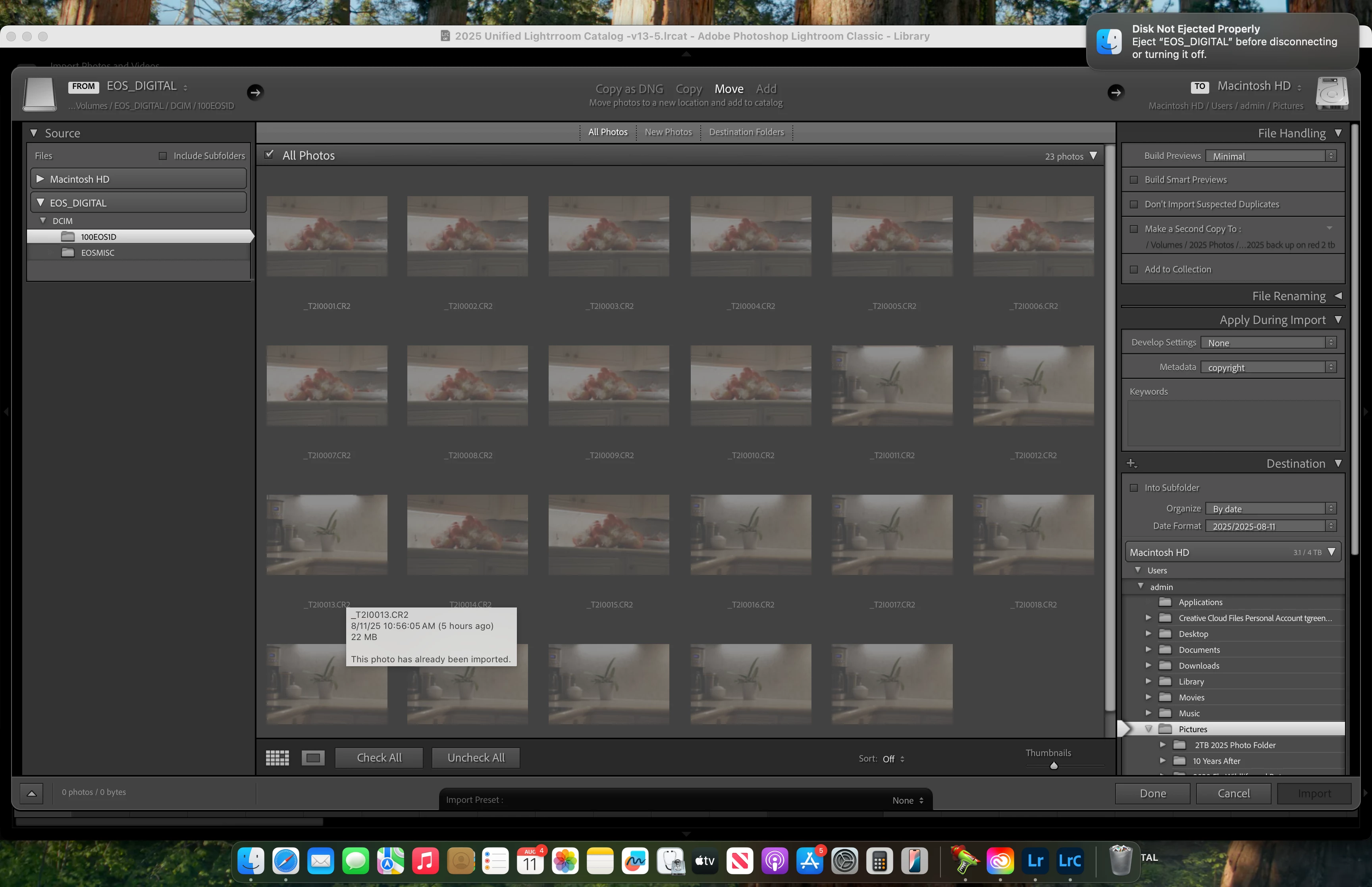This screenshot has height=887, width=1372.
Task: Enable Build Smart Previews option
Action: coord(1134,180)
